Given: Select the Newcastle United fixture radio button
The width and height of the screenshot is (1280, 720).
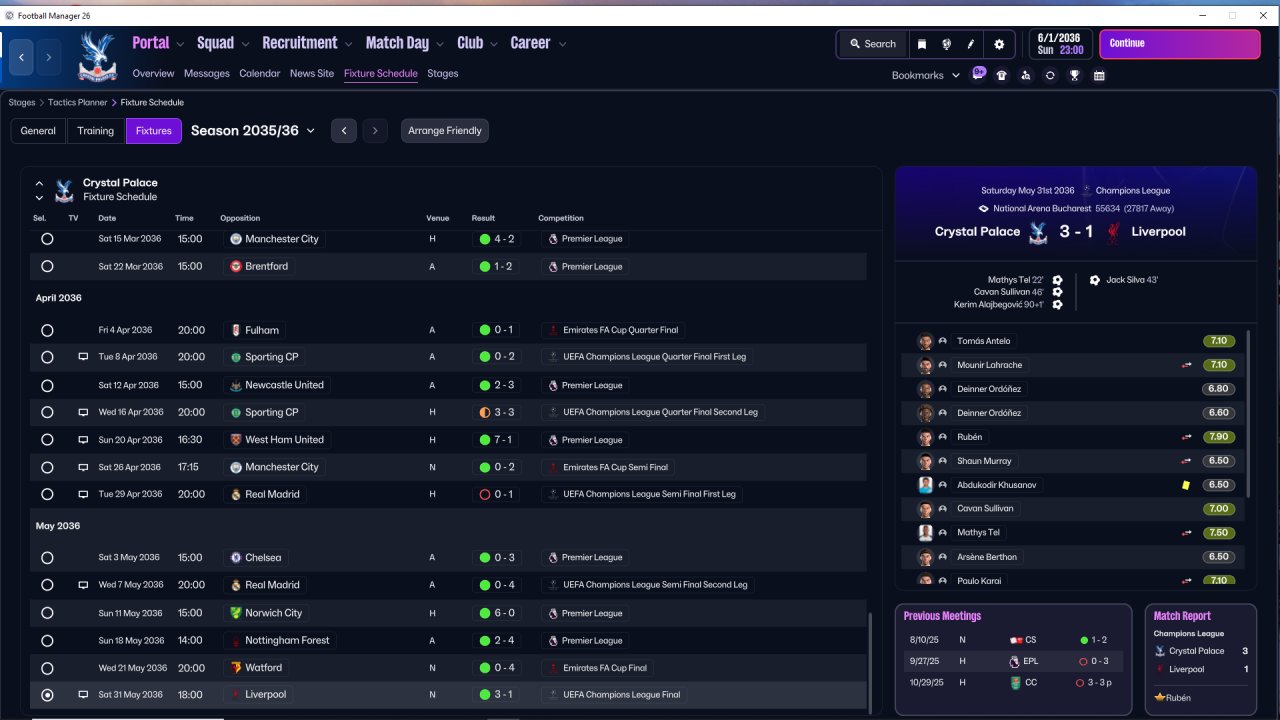Looking at the screenshot, I should point(47,385).
